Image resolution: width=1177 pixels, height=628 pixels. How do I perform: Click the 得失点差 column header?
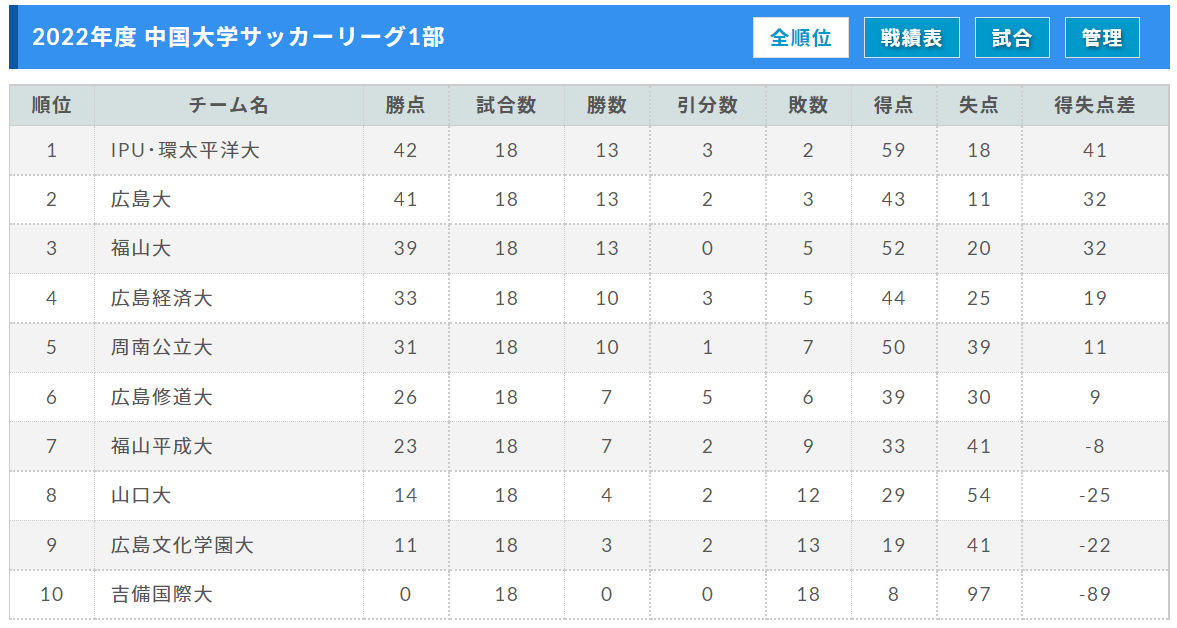pos(1094,105)
